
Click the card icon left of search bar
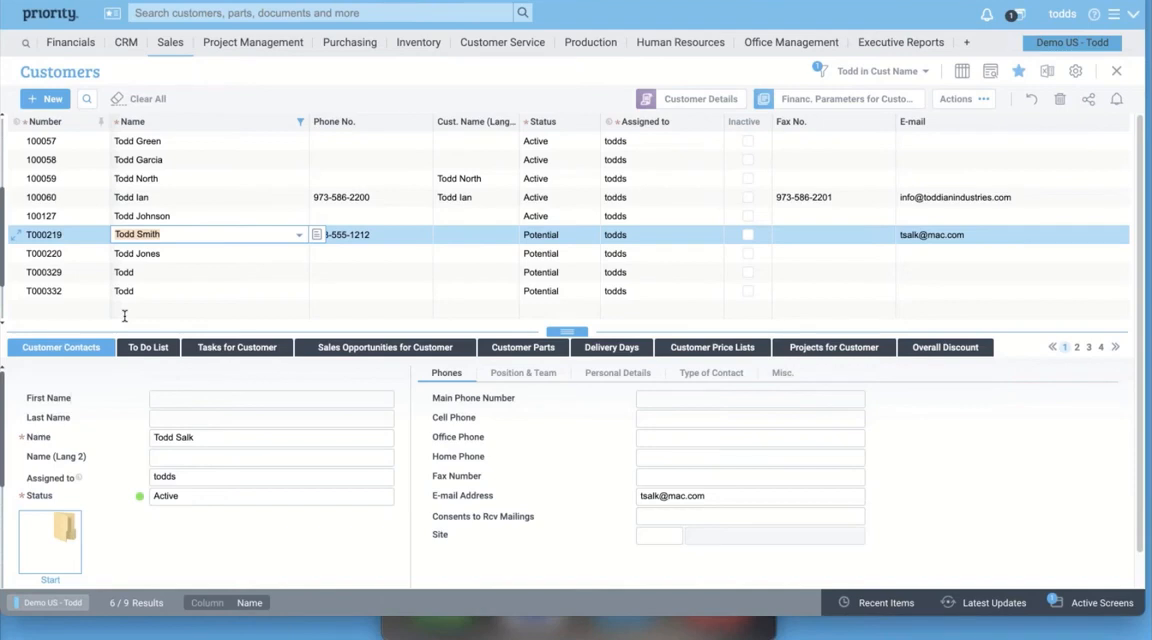click(x=112, y=13)
